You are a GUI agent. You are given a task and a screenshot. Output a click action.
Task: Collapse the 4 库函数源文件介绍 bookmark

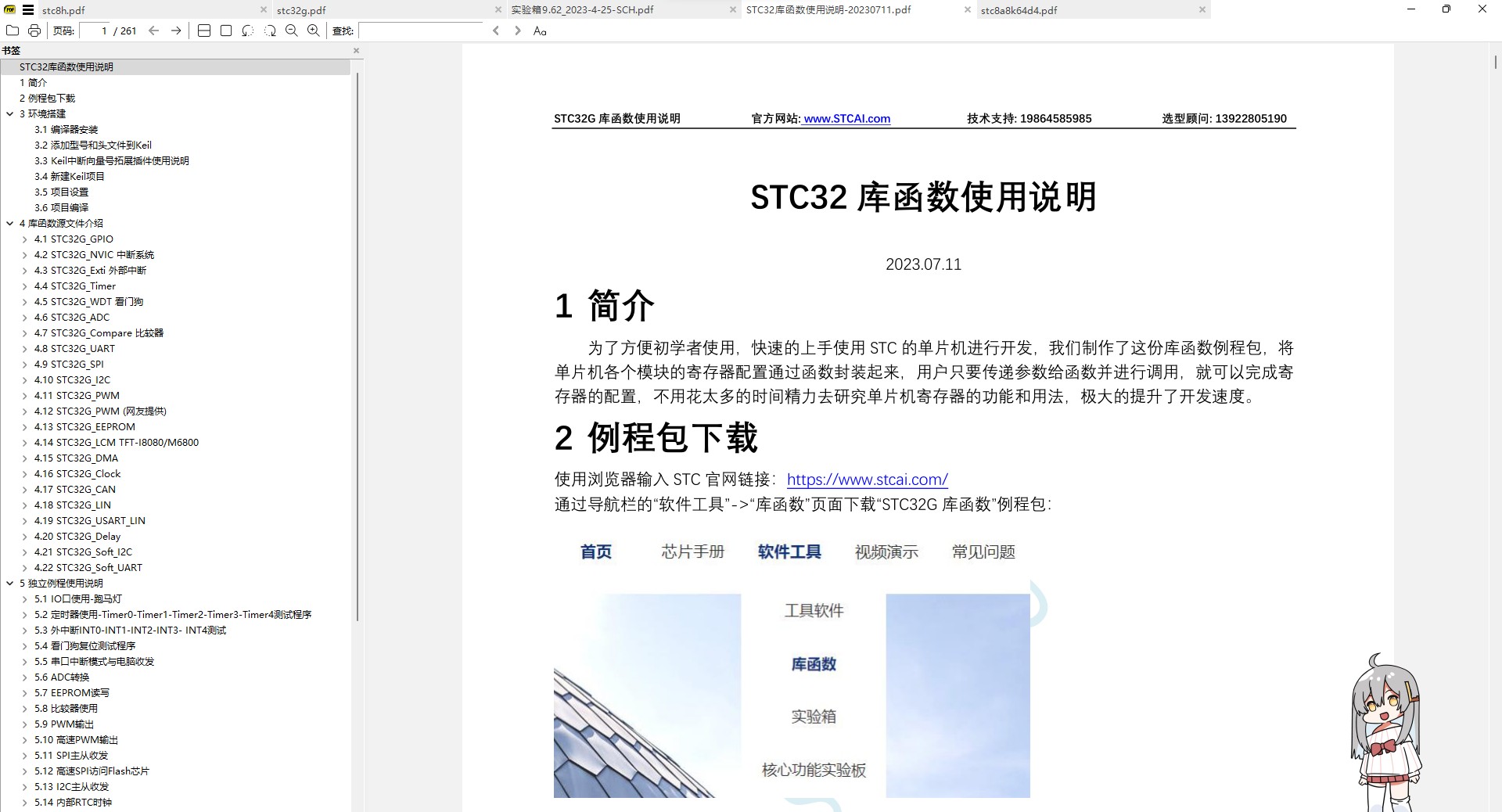click(x=10, y=223)
